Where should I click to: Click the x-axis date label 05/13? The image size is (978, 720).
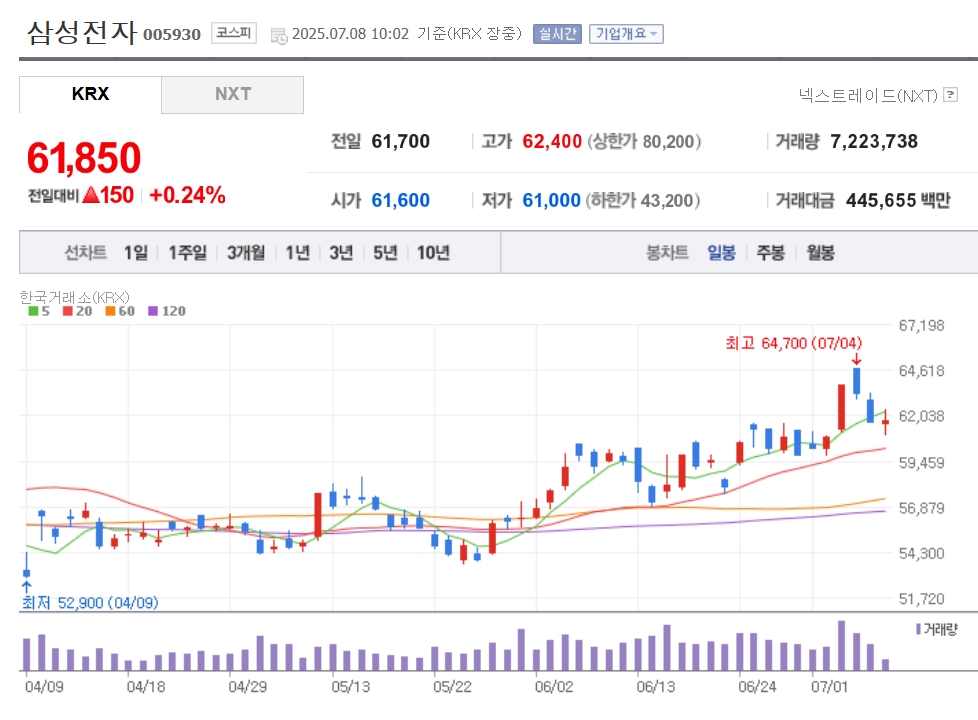tap(351, 687)
